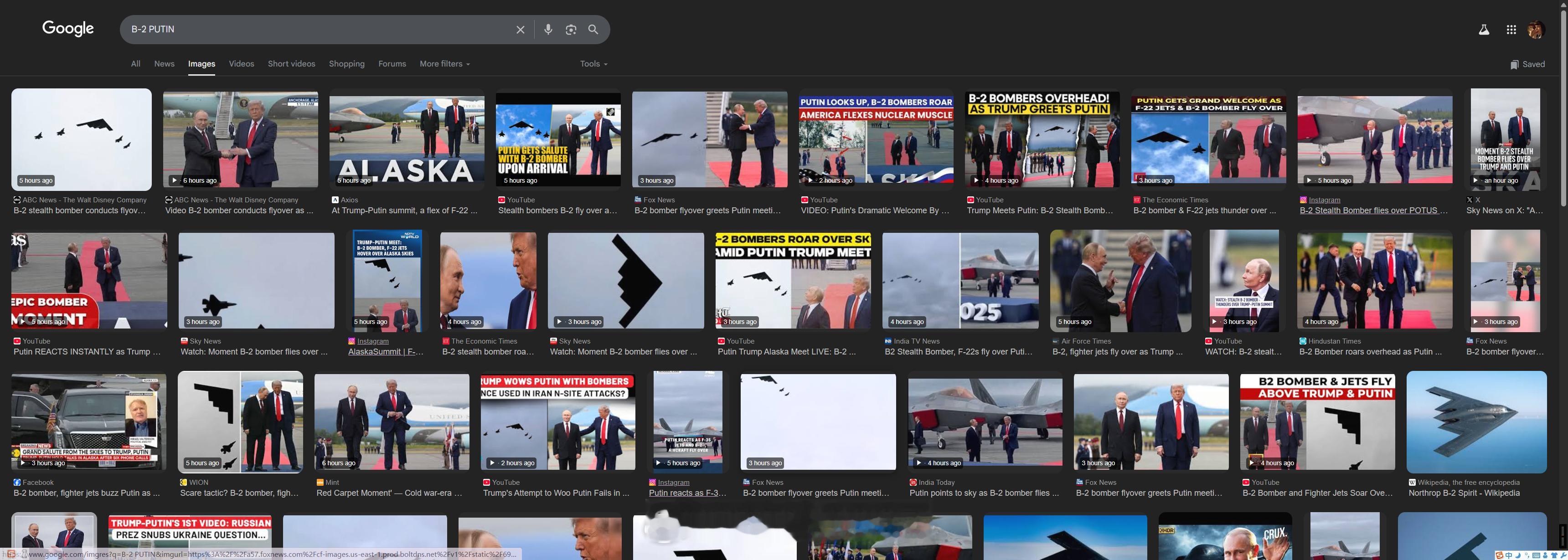Click the Instagram favicon on the POTUS result
This screenshot has width=1568, height=560.
pyautogui.click(x=1303, y=200)
